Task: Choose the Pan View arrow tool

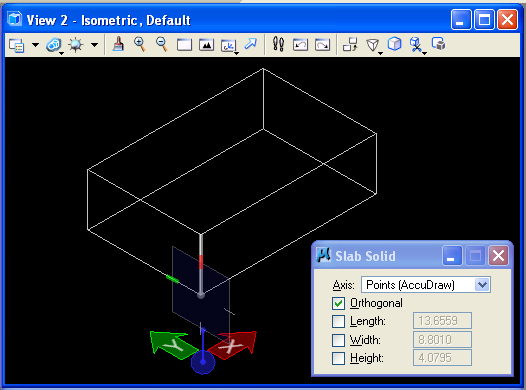Action: click(x=251, y=44)
